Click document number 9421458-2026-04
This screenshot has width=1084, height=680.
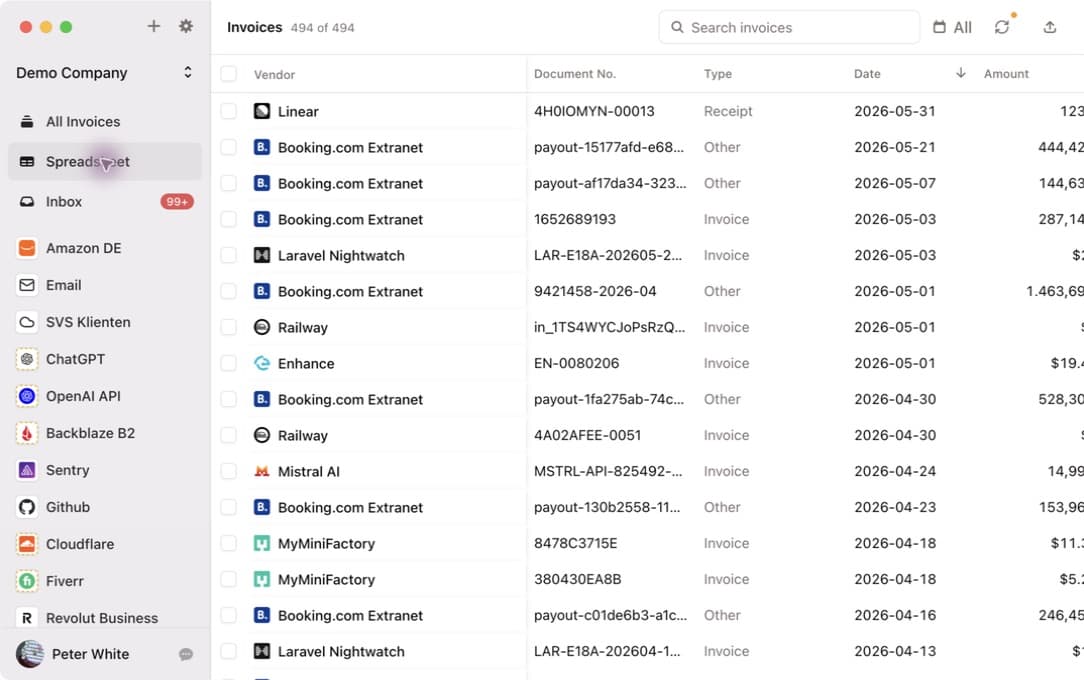[x=595, y=291]
